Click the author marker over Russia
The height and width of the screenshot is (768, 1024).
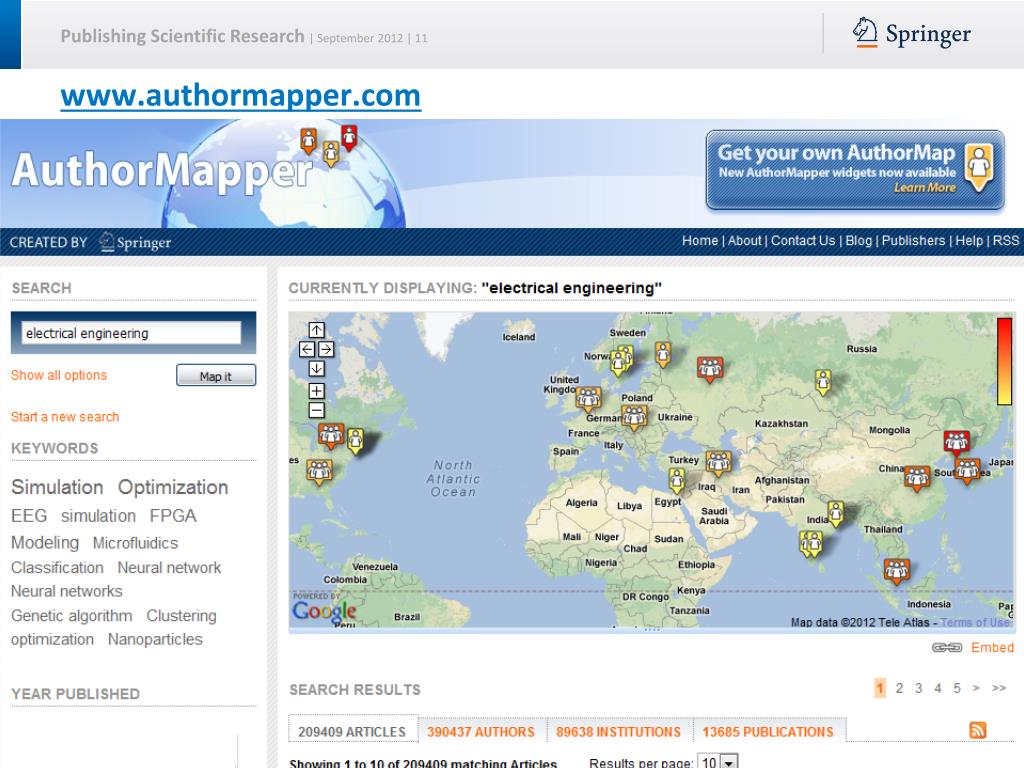(823, 381)
